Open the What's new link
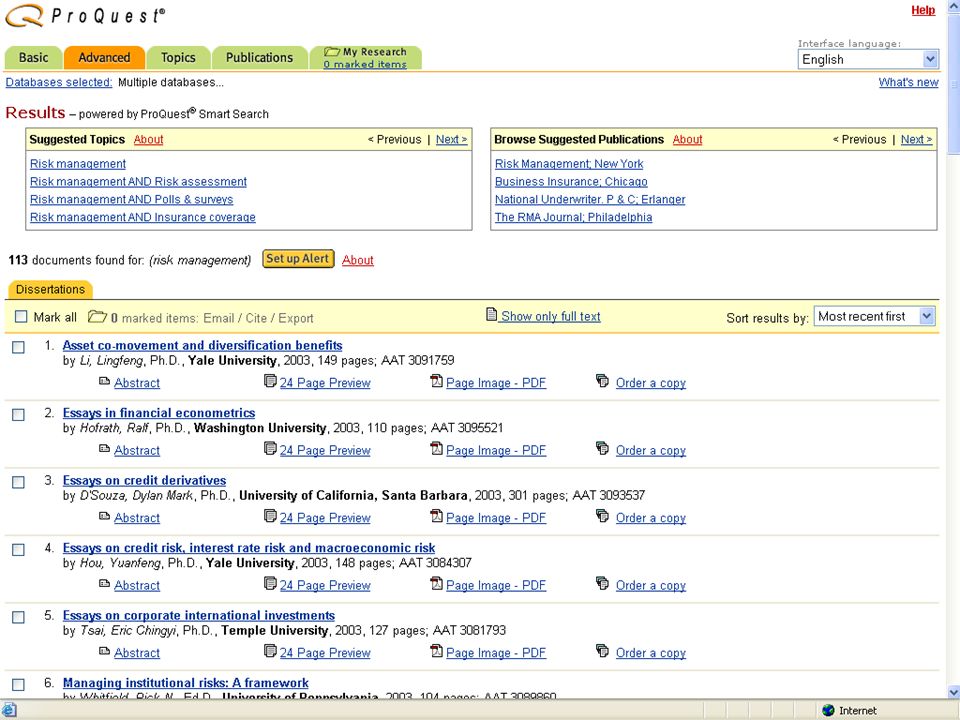The image size is (960, 720). pyautogui.click(x=909, y=82)
